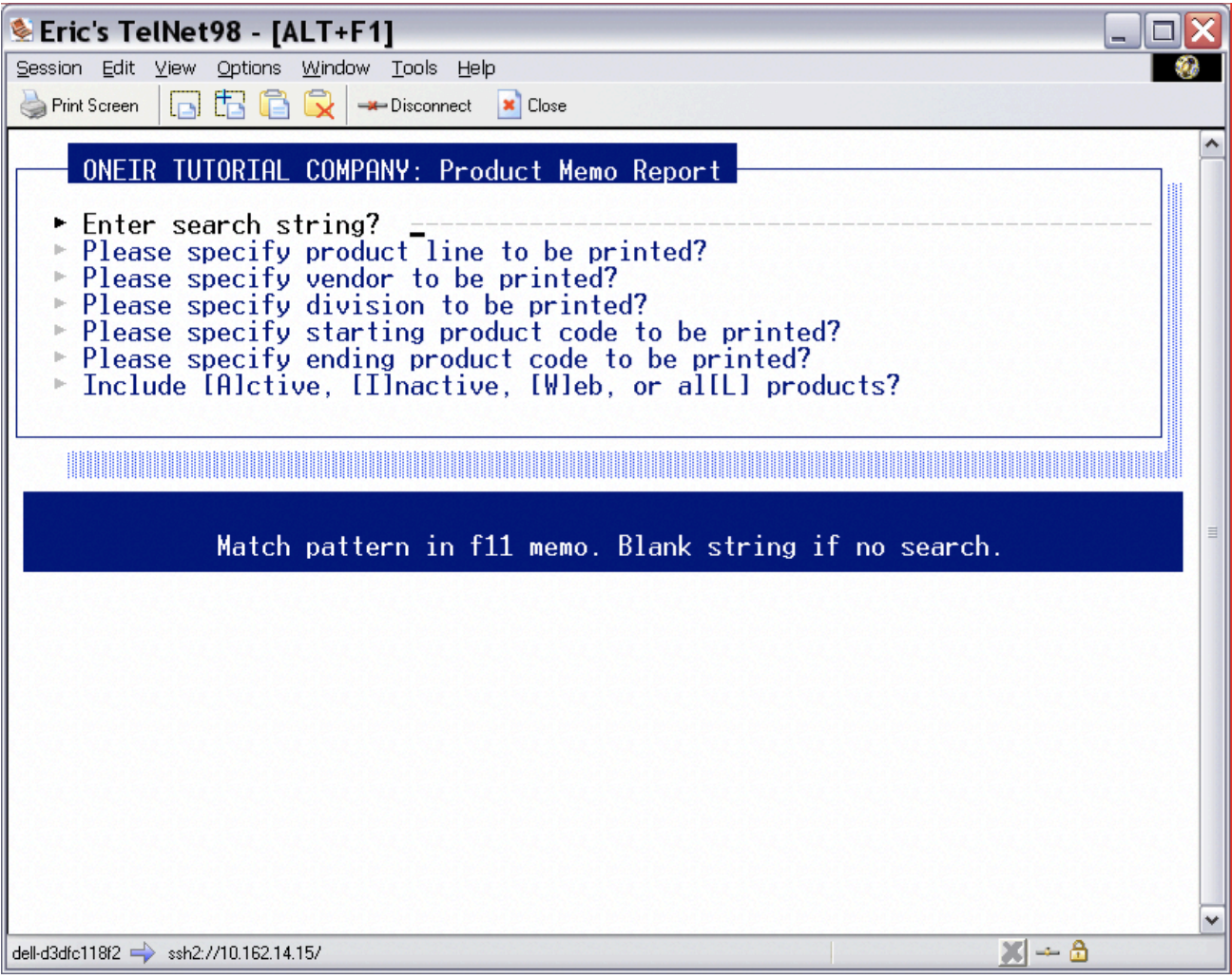Select 'ending product code to be printed' line

click(447, 358)
